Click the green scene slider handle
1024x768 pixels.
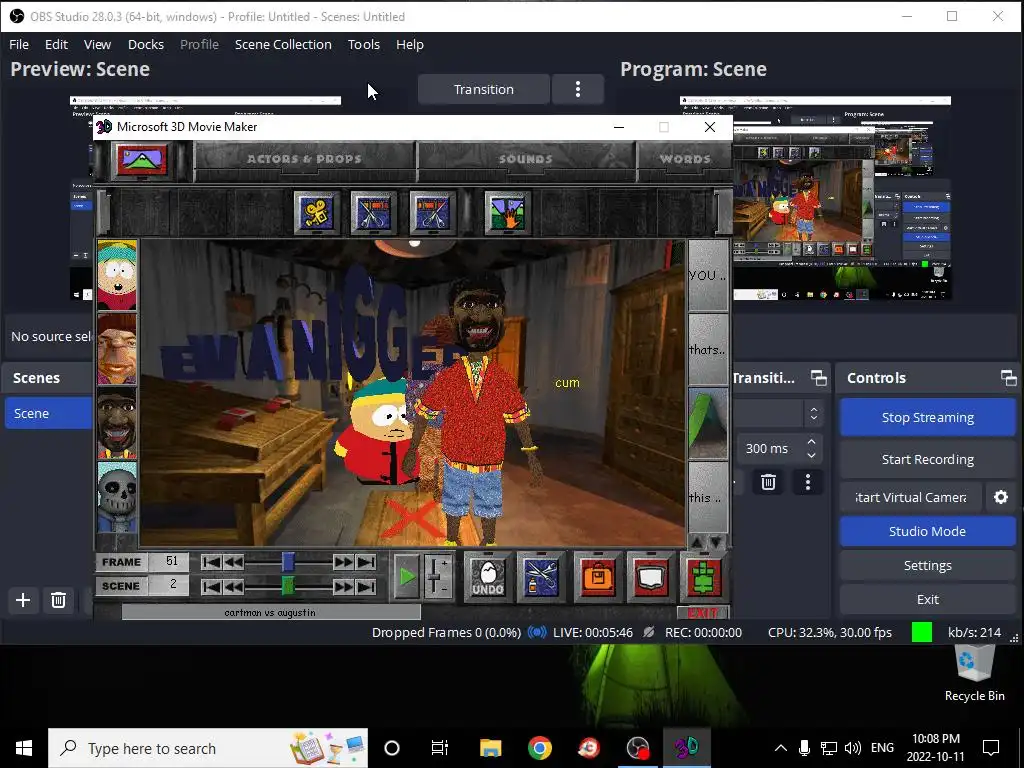(288, 585)
